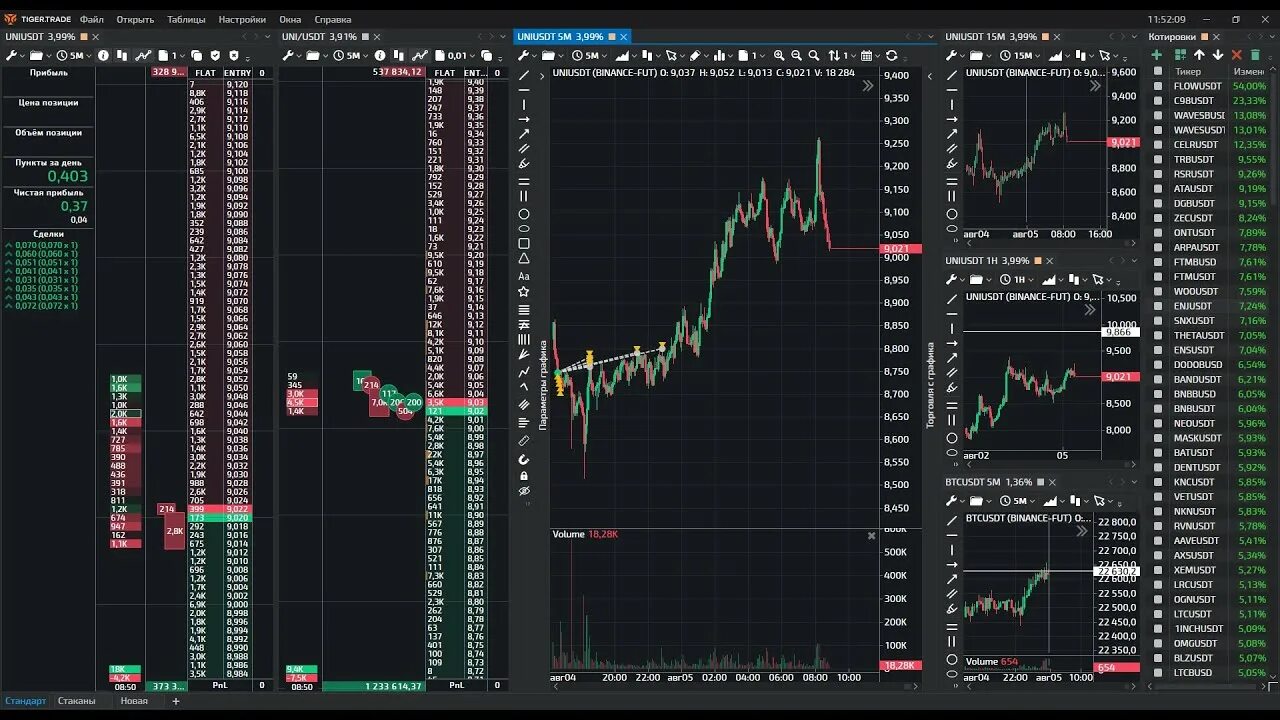Click ENTRY button in UNIUSDT order book
This screenshot has width=1280, height=720.
coord(237,73)
